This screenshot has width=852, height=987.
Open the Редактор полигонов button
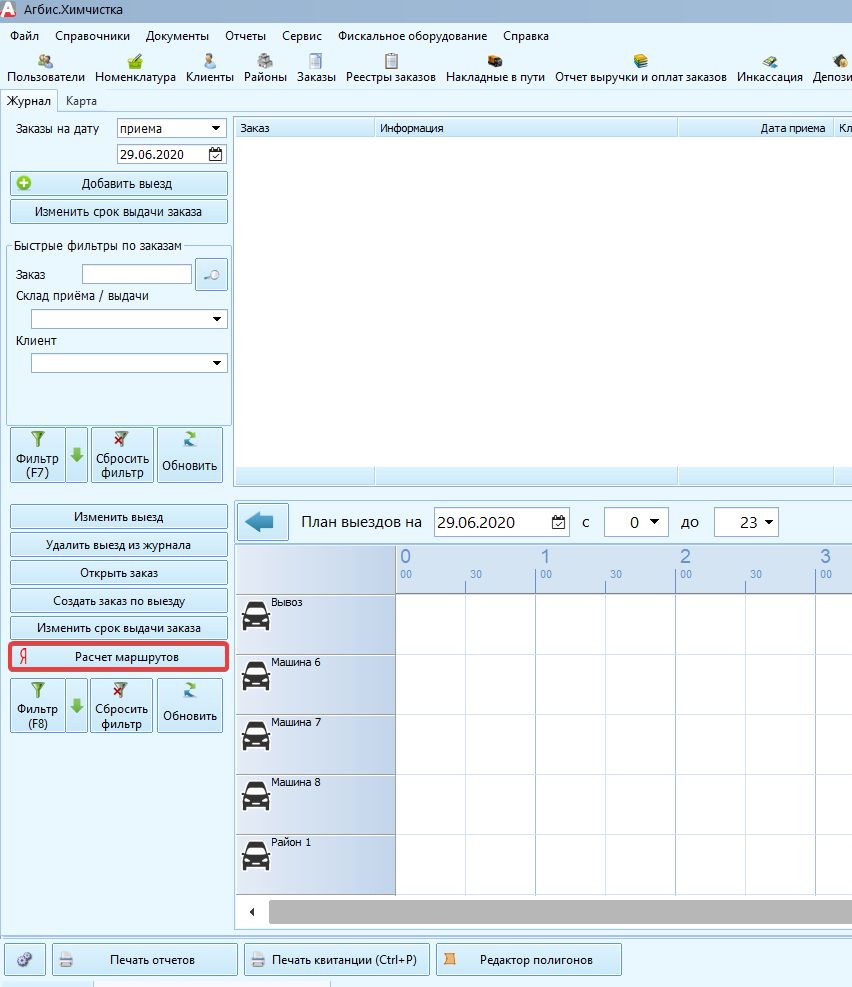[x=529, y=959]
